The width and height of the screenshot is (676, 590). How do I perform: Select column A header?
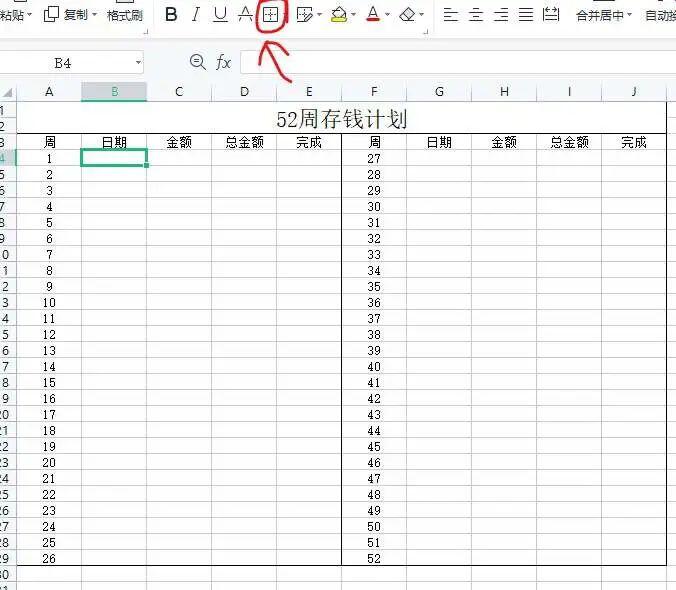tap(49, 92)
